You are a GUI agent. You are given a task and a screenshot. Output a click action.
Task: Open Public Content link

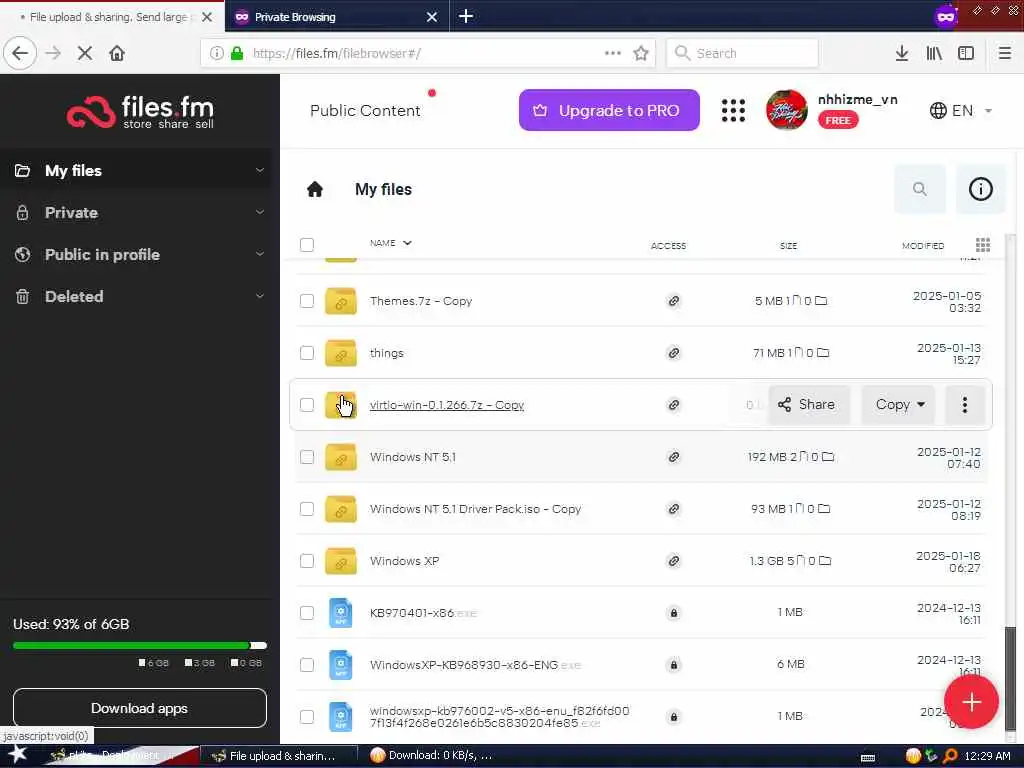pos(365,110)
